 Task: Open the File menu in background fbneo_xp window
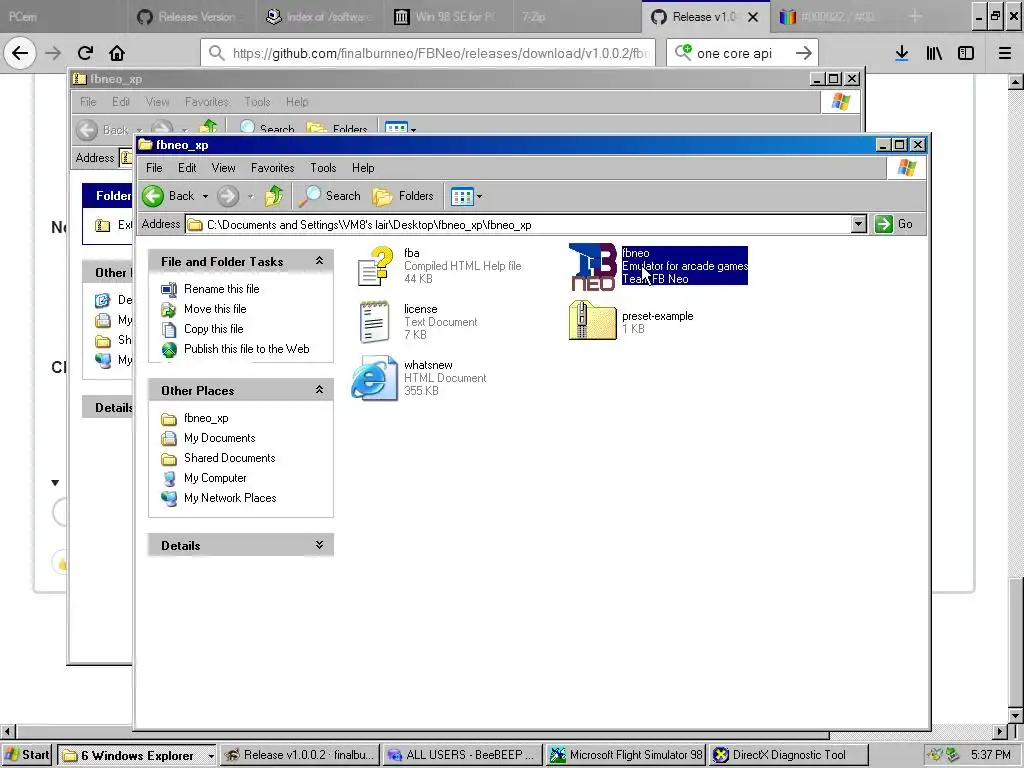click(88, 102)
